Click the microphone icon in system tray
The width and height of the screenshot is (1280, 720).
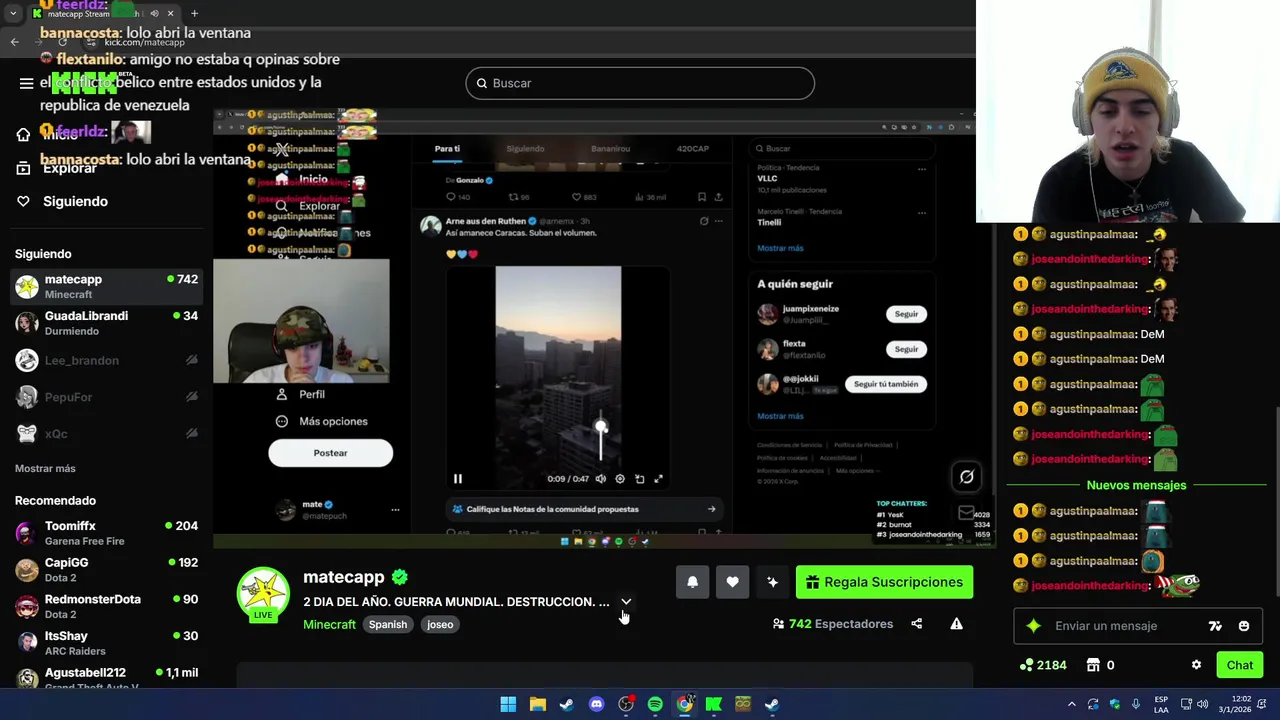tap(1135, 704)
